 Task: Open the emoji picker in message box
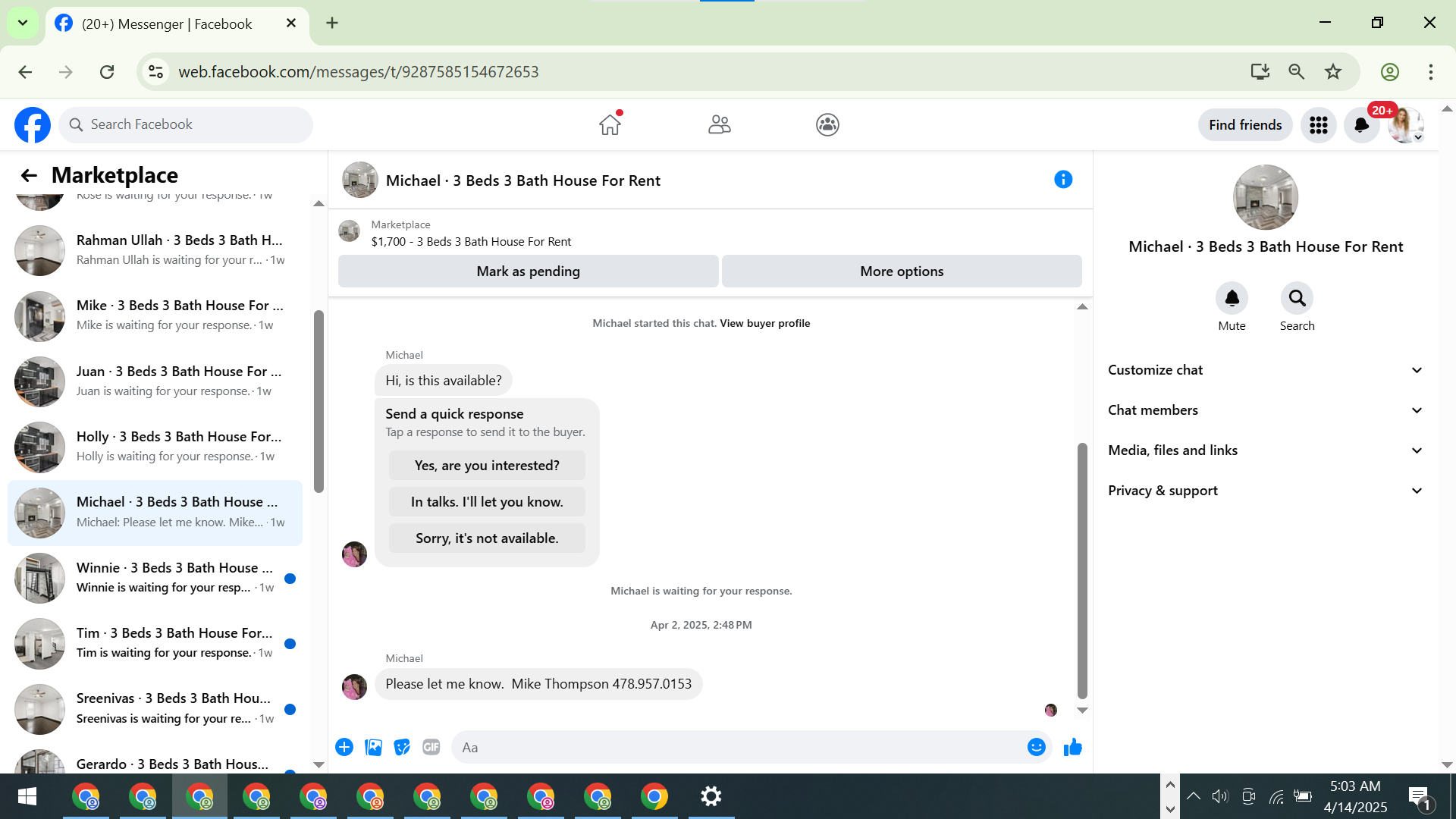pyautogui.click(x=1036, y=748)
